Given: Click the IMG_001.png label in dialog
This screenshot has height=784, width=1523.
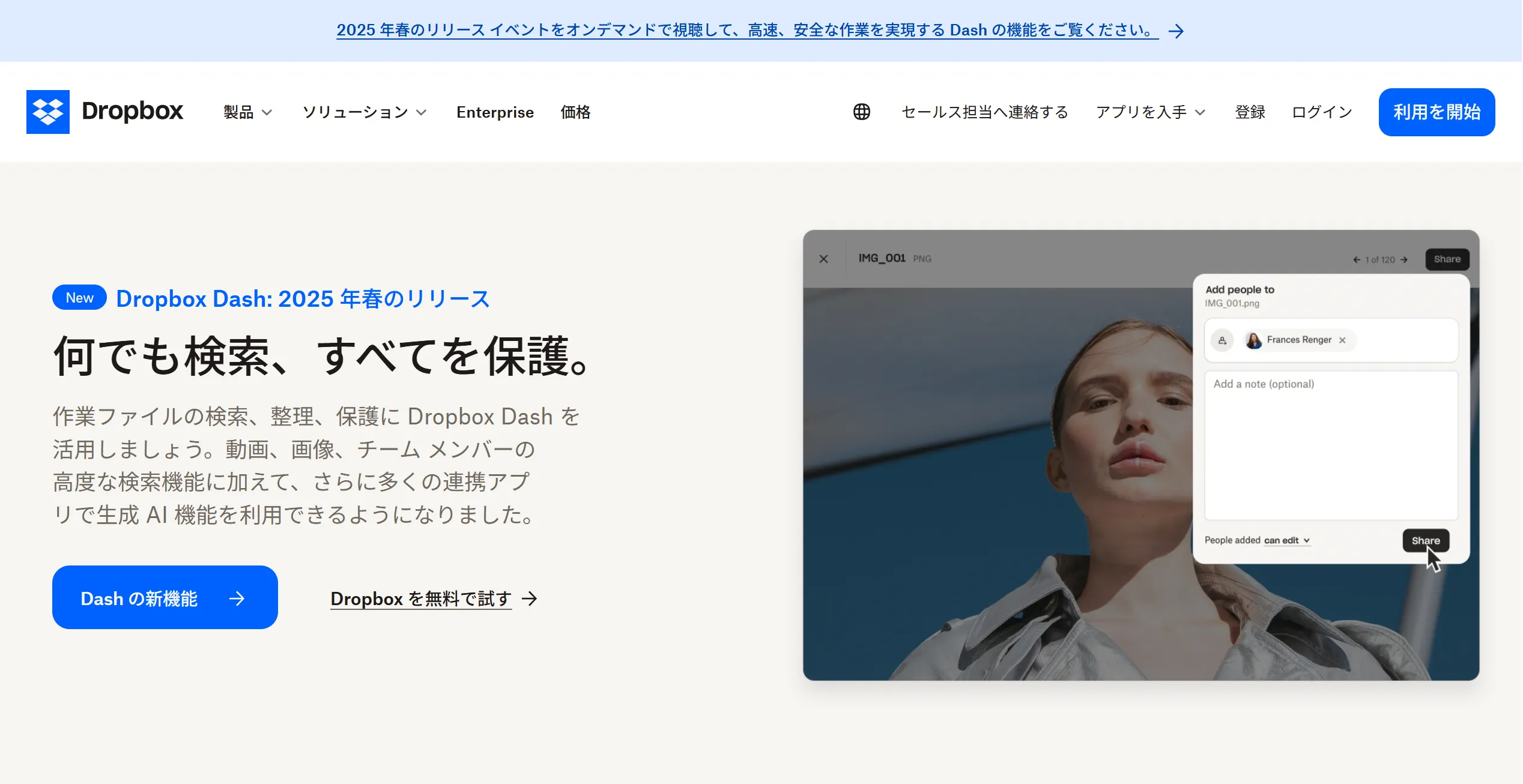Looking at the screenshot, I should click(1232, 303).
